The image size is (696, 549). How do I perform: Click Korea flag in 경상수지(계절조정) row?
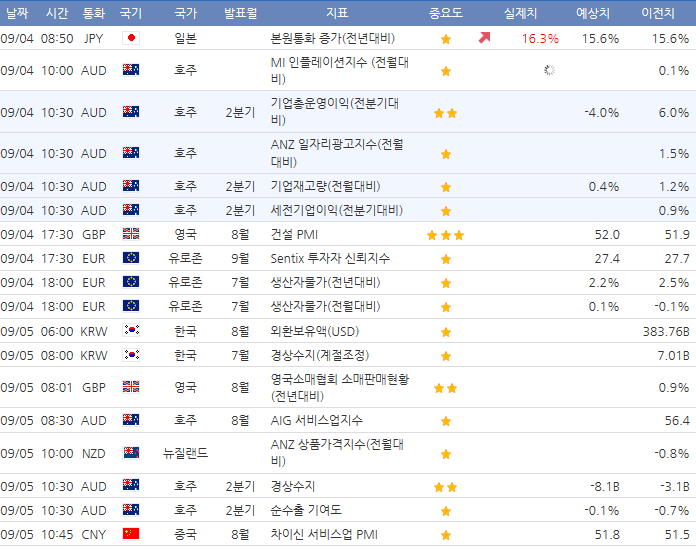(x=131, y=355)
